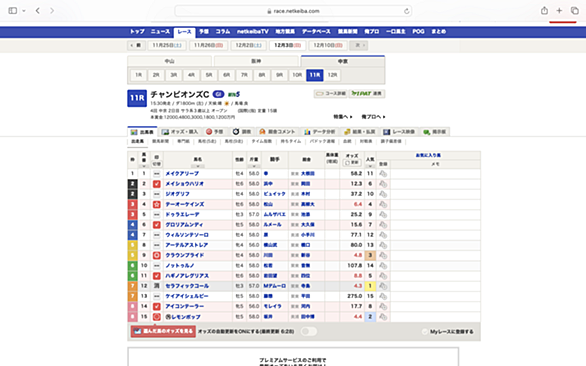The width and height of the screenshot is (586, 366).
Task: Click the Safari share icon
Action: [544, 10]
